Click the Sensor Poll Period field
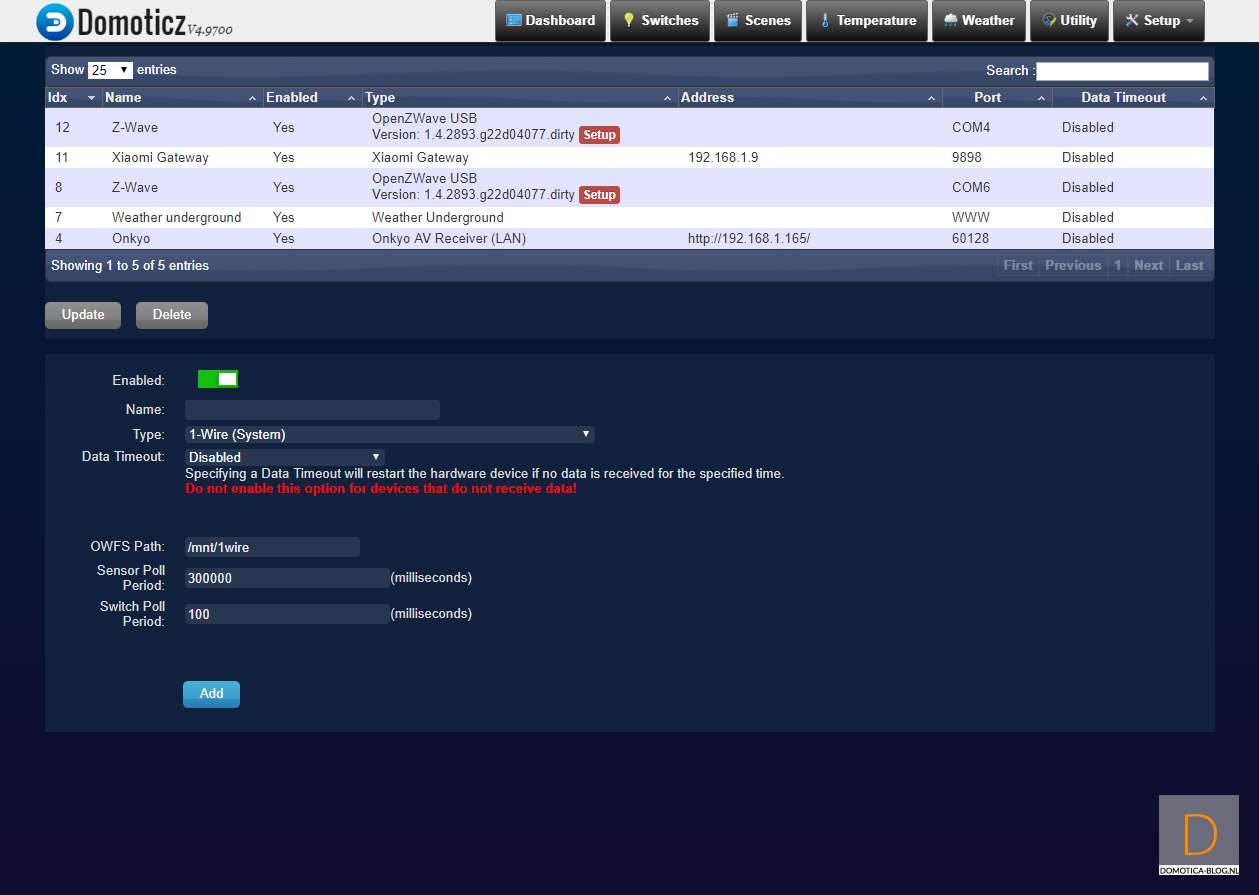 [287, 578]
